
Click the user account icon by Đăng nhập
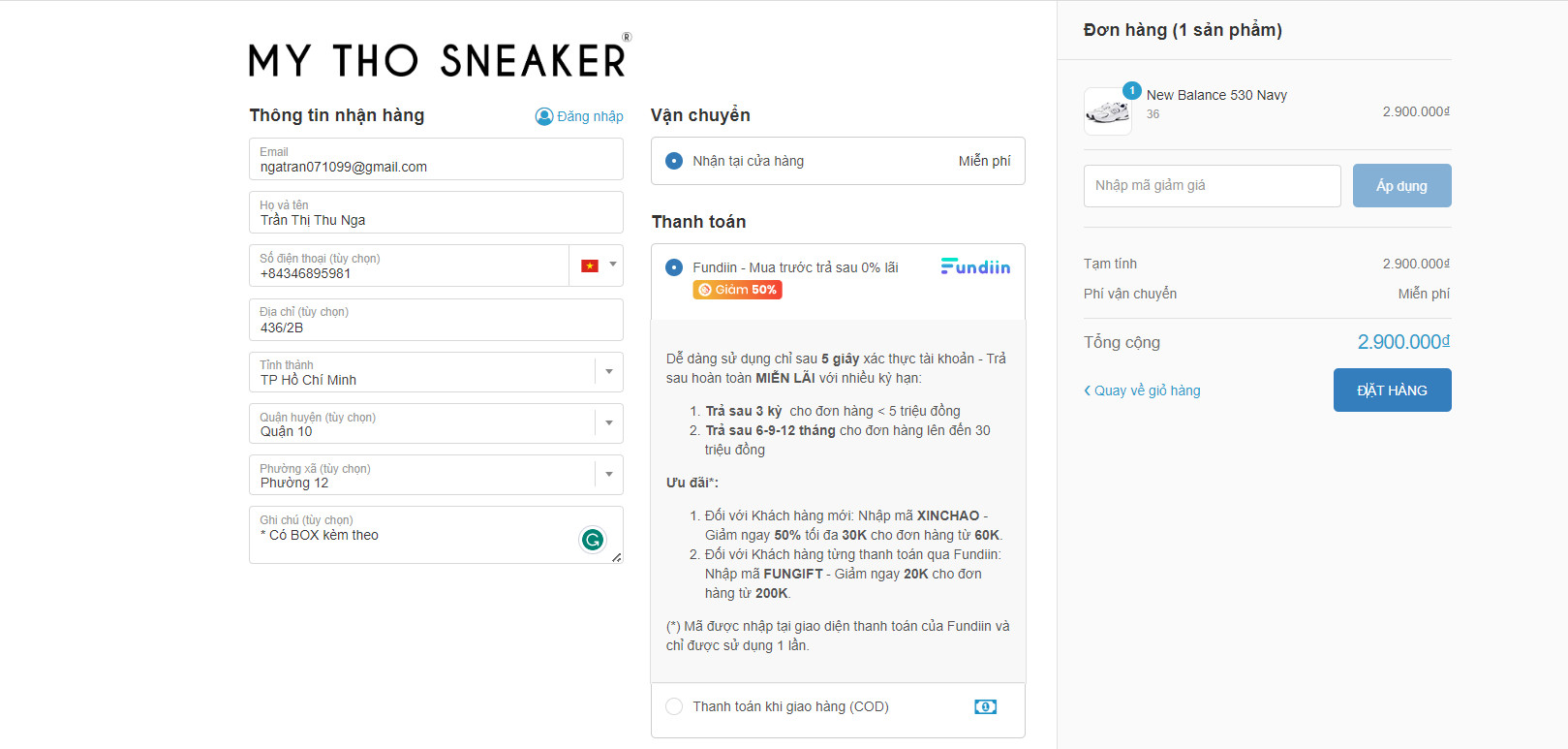coord(544,116)
